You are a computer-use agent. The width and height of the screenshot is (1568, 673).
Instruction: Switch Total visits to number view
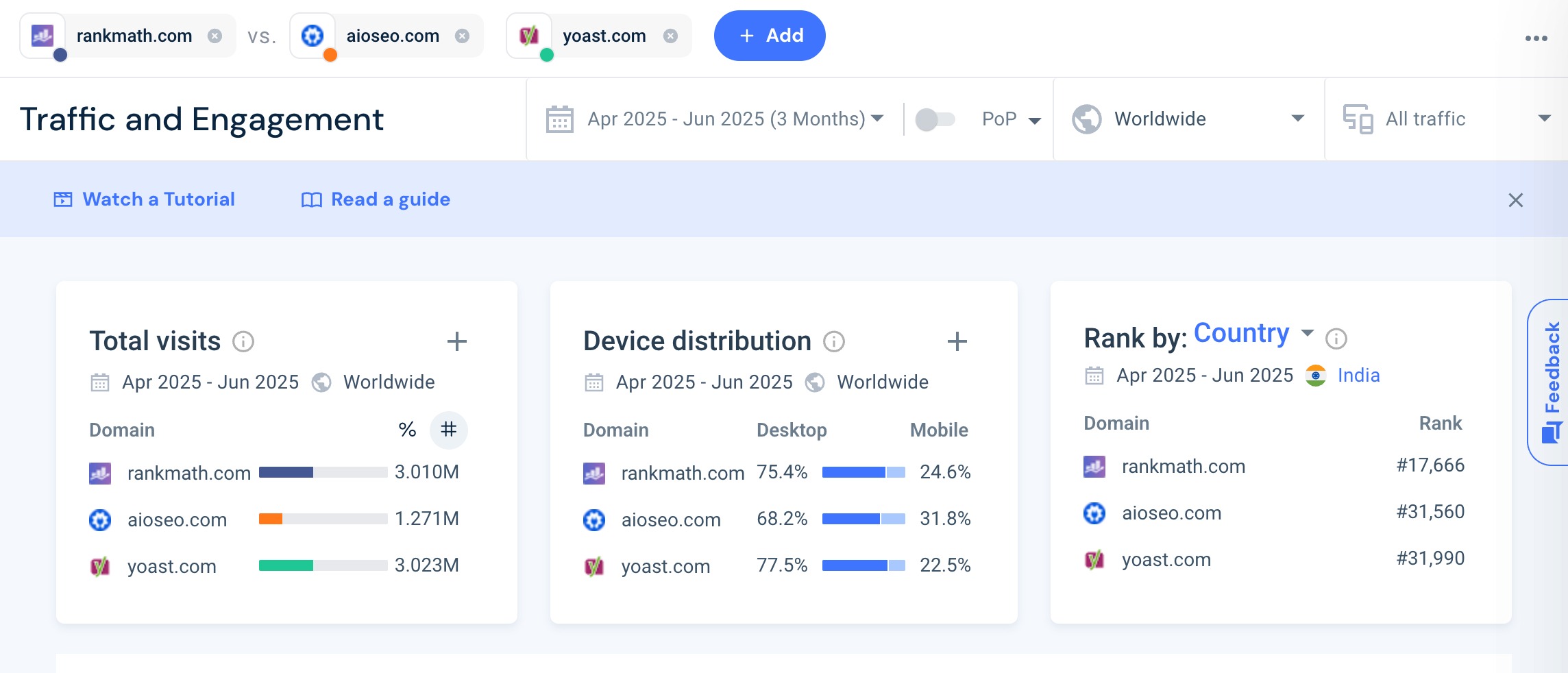click(x=449, y=430)
